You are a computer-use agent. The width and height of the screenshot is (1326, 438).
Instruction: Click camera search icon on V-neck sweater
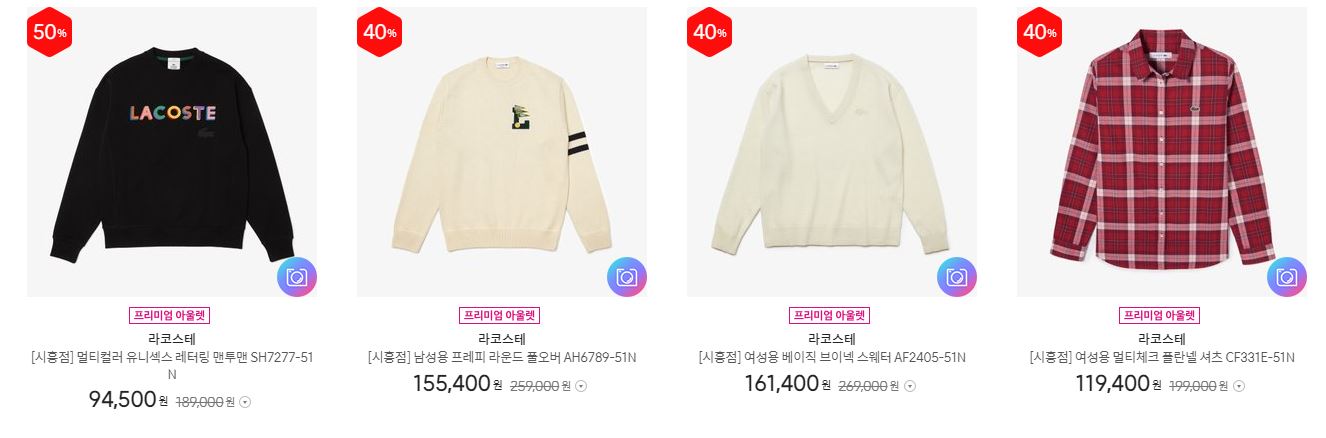click(x=957, y=277)
